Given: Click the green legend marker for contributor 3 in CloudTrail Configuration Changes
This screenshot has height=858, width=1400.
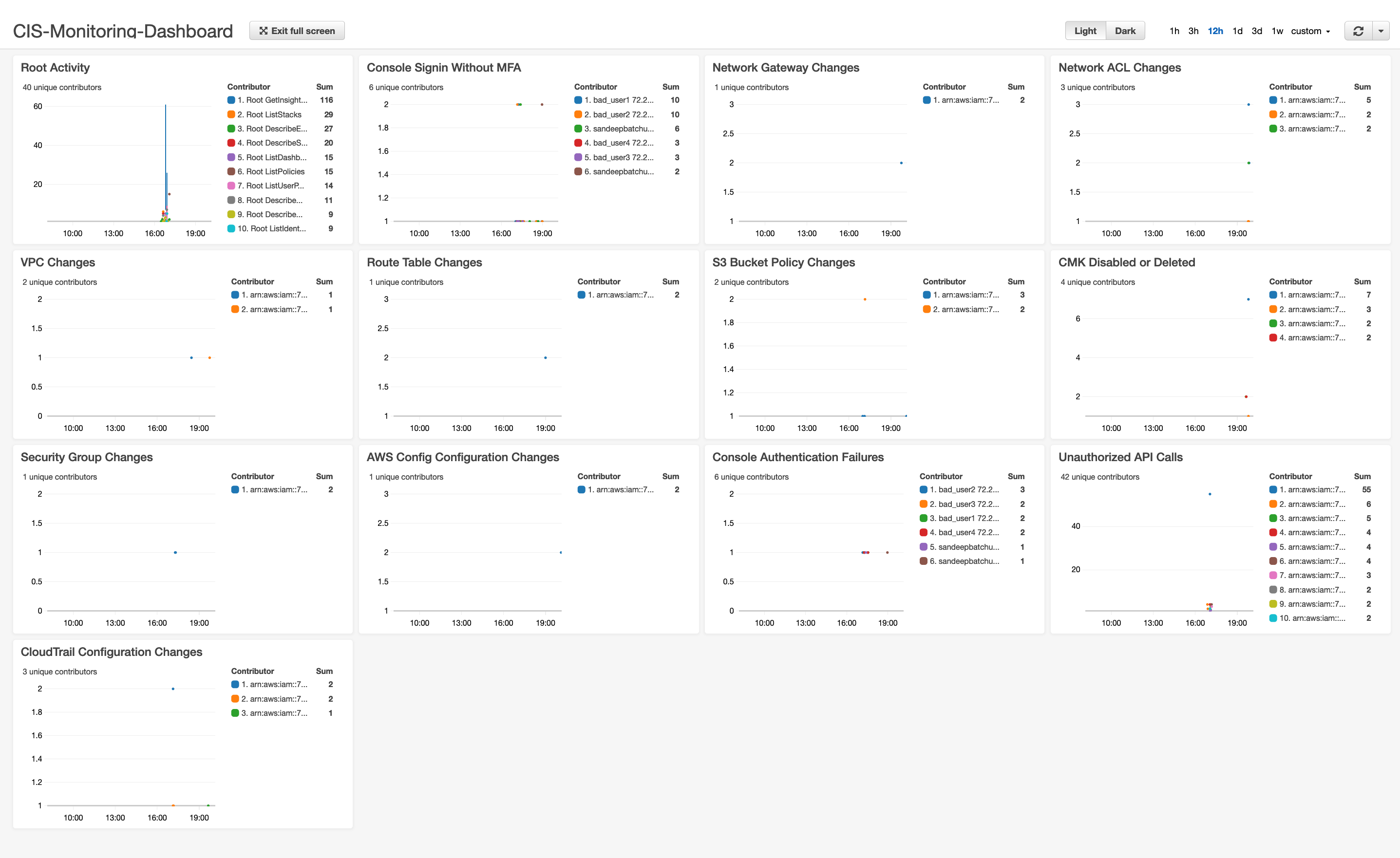Looking at the screenshot, I should coord(236,713).
